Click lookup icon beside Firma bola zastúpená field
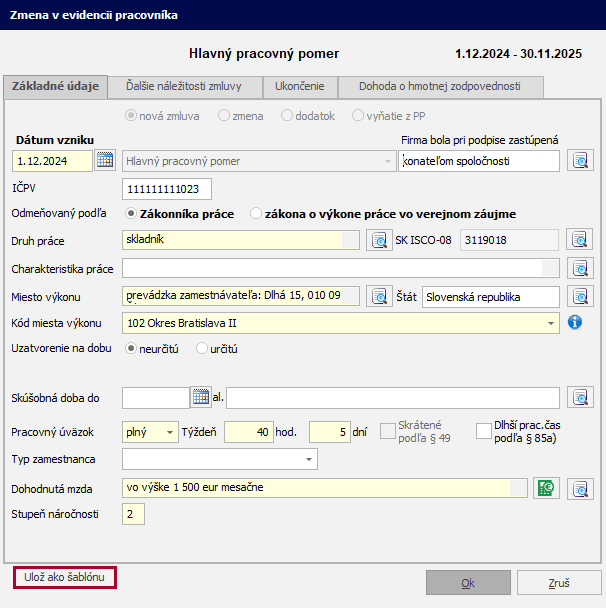 [x=581, y=160]
